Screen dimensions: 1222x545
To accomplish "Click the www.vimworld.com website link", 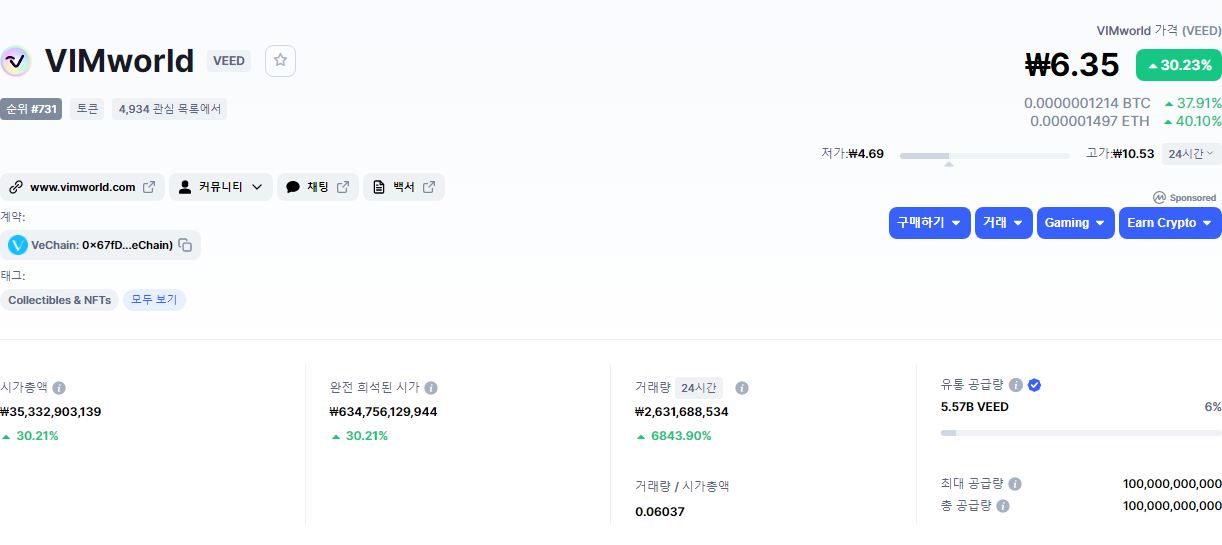I will [82, 187].
